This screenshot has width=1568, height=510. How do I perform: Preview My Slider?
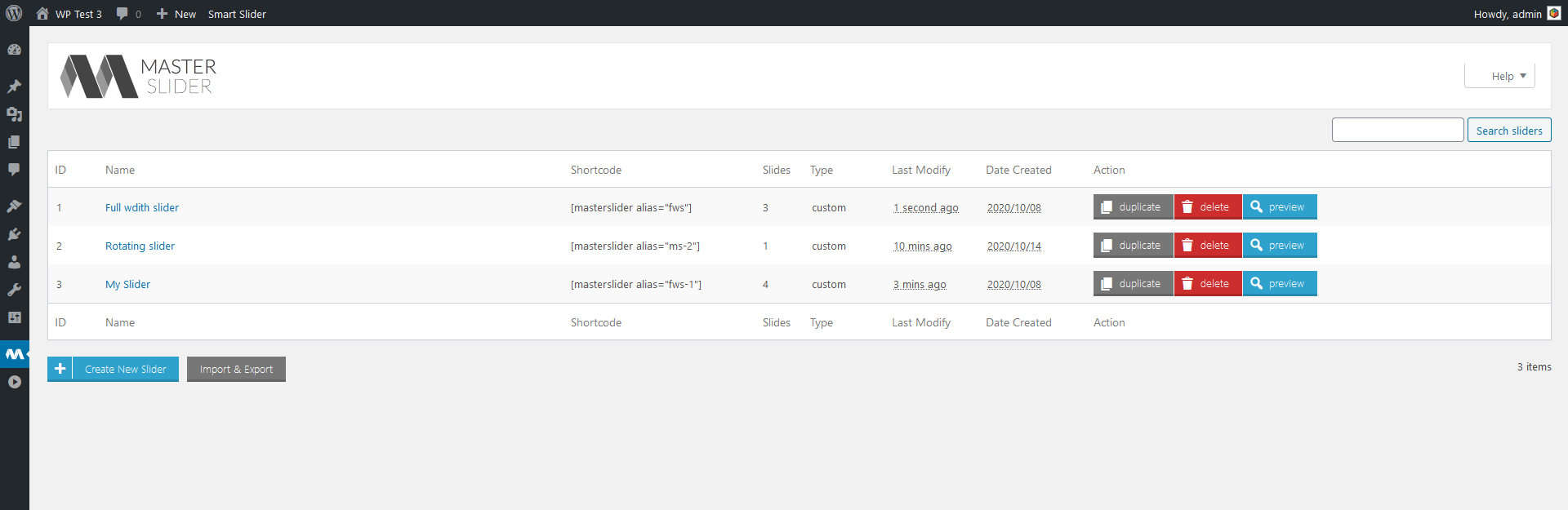click(x=1280, y=284)
